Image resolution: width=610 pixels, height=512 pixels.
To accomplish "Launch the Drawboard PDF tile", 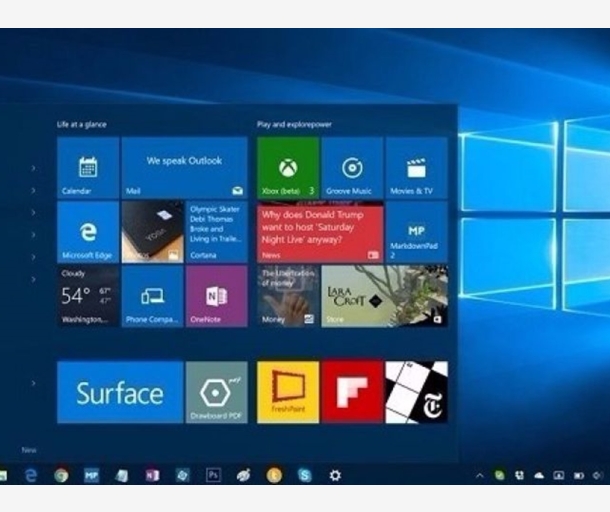I will click(x=217, y=392).
